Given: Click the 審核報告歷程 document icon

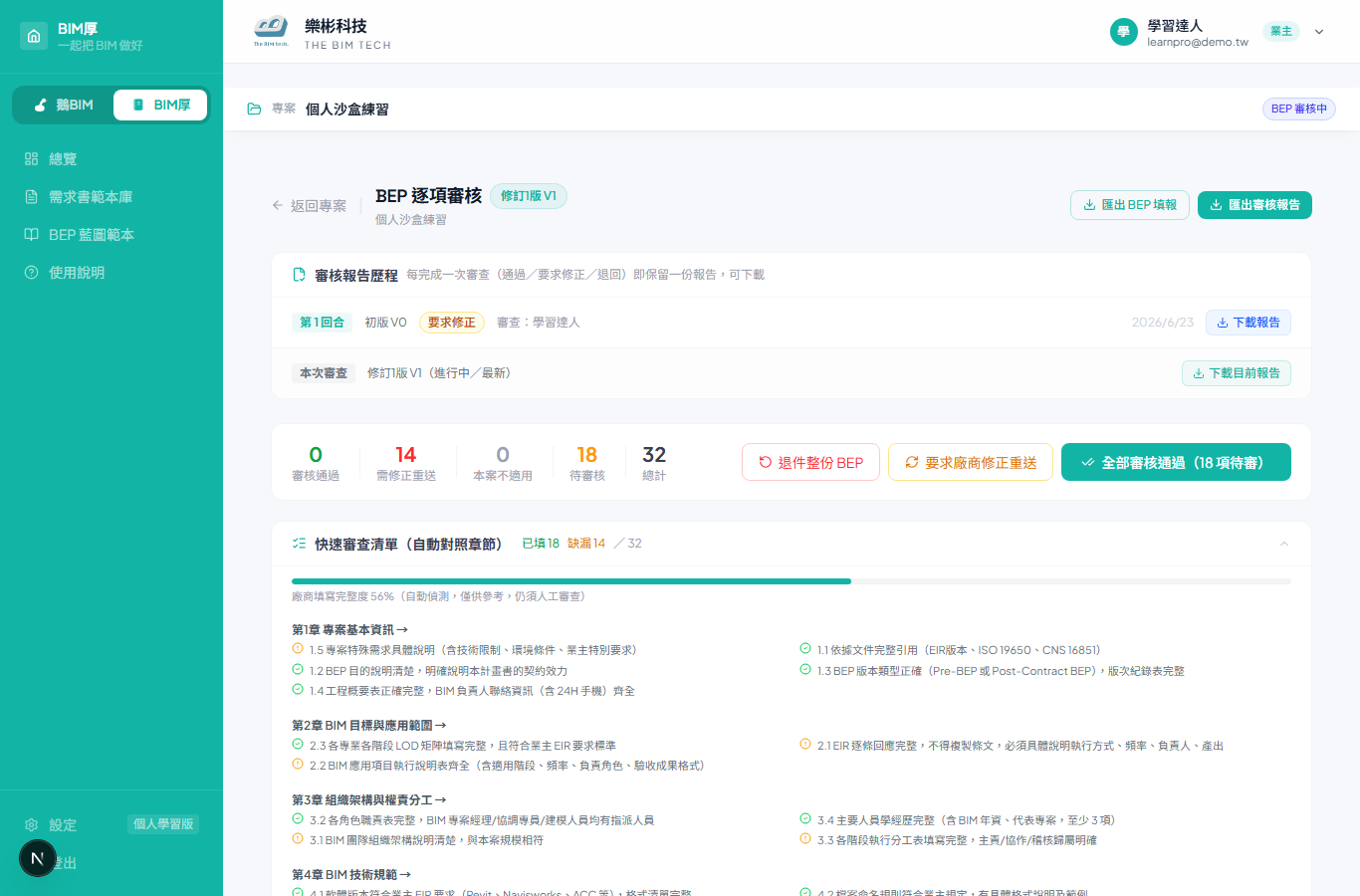Looking at the screenshot, I should 299,275.
